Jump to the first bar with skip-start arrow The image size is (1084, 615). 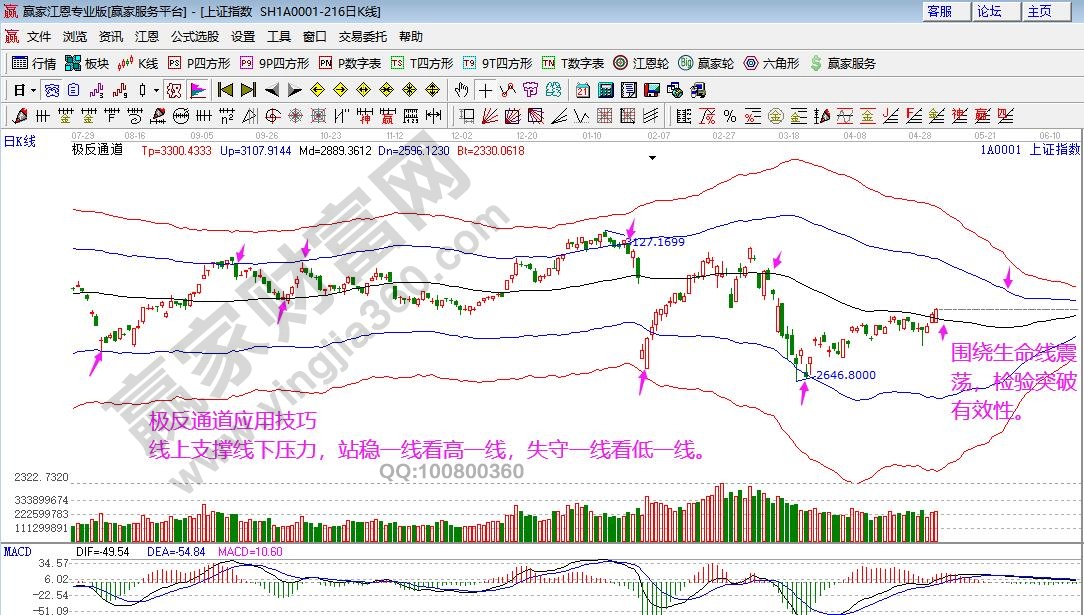point(225,90)
